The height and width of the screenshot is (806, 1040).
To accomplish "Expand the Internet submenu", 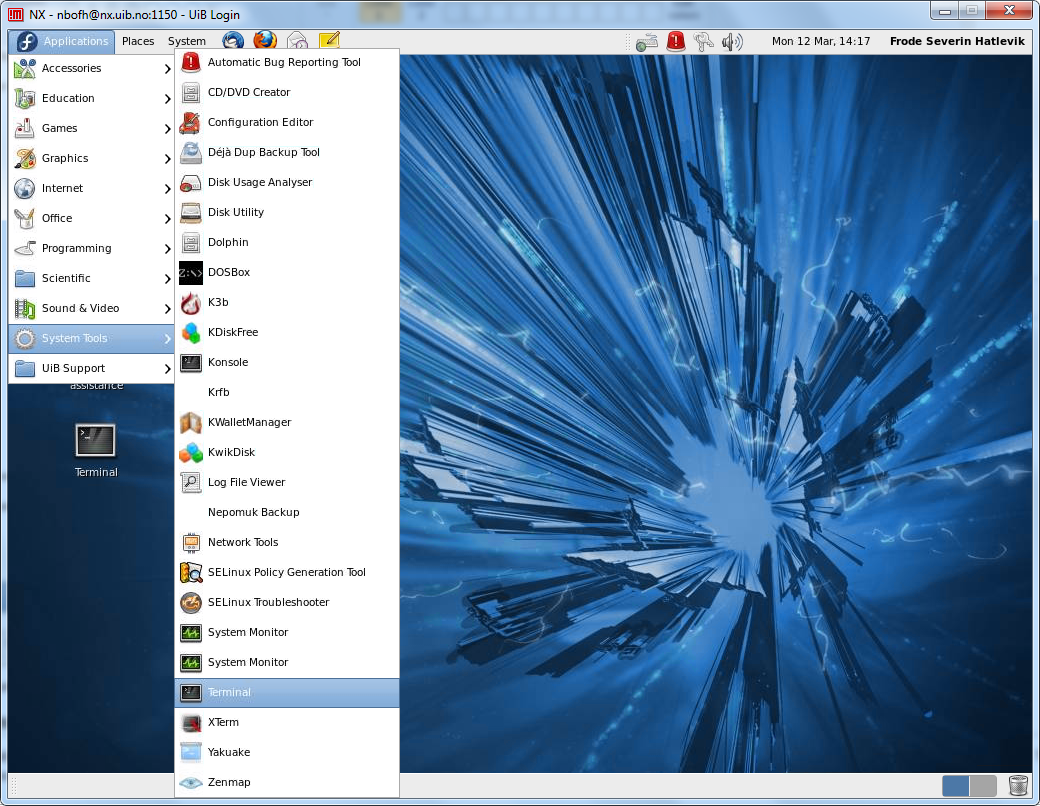I will tap(92, 189).
